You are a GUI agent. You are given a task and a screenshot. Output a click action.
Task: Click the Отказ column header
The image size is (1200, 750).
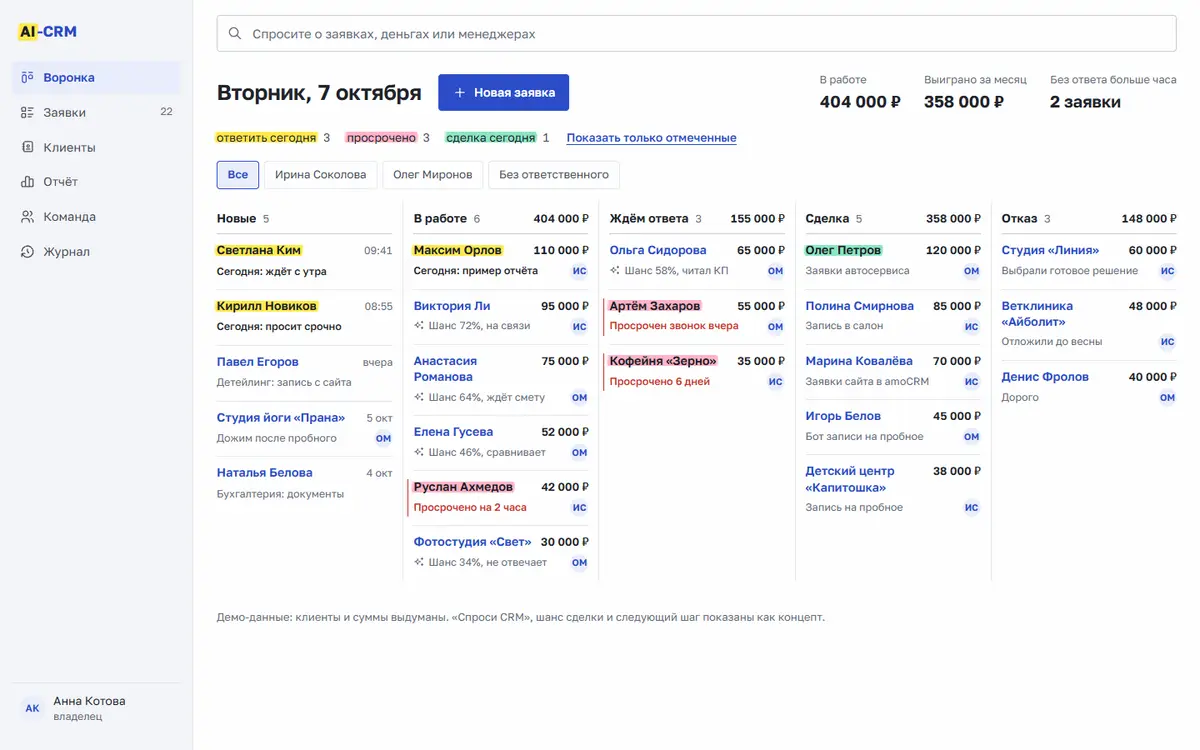(x=1019, y=219)
